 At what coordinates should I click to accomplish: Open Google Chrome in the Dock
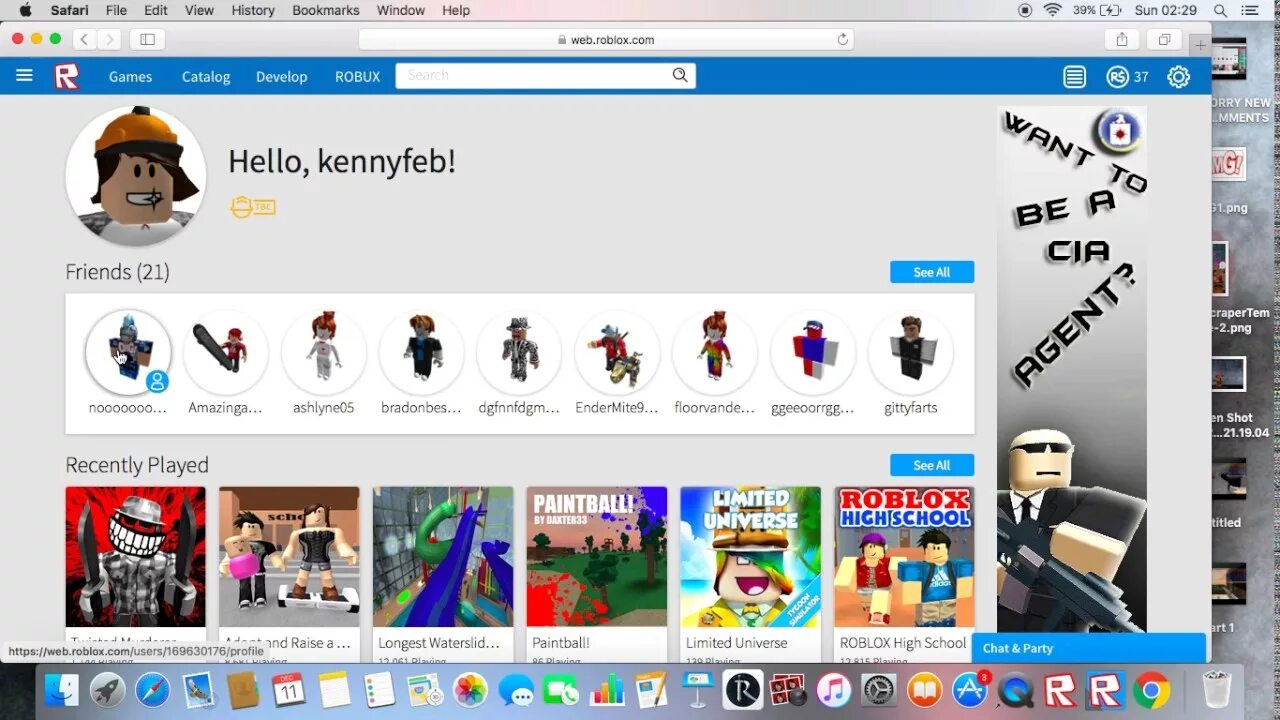[x=1151, y=690]
